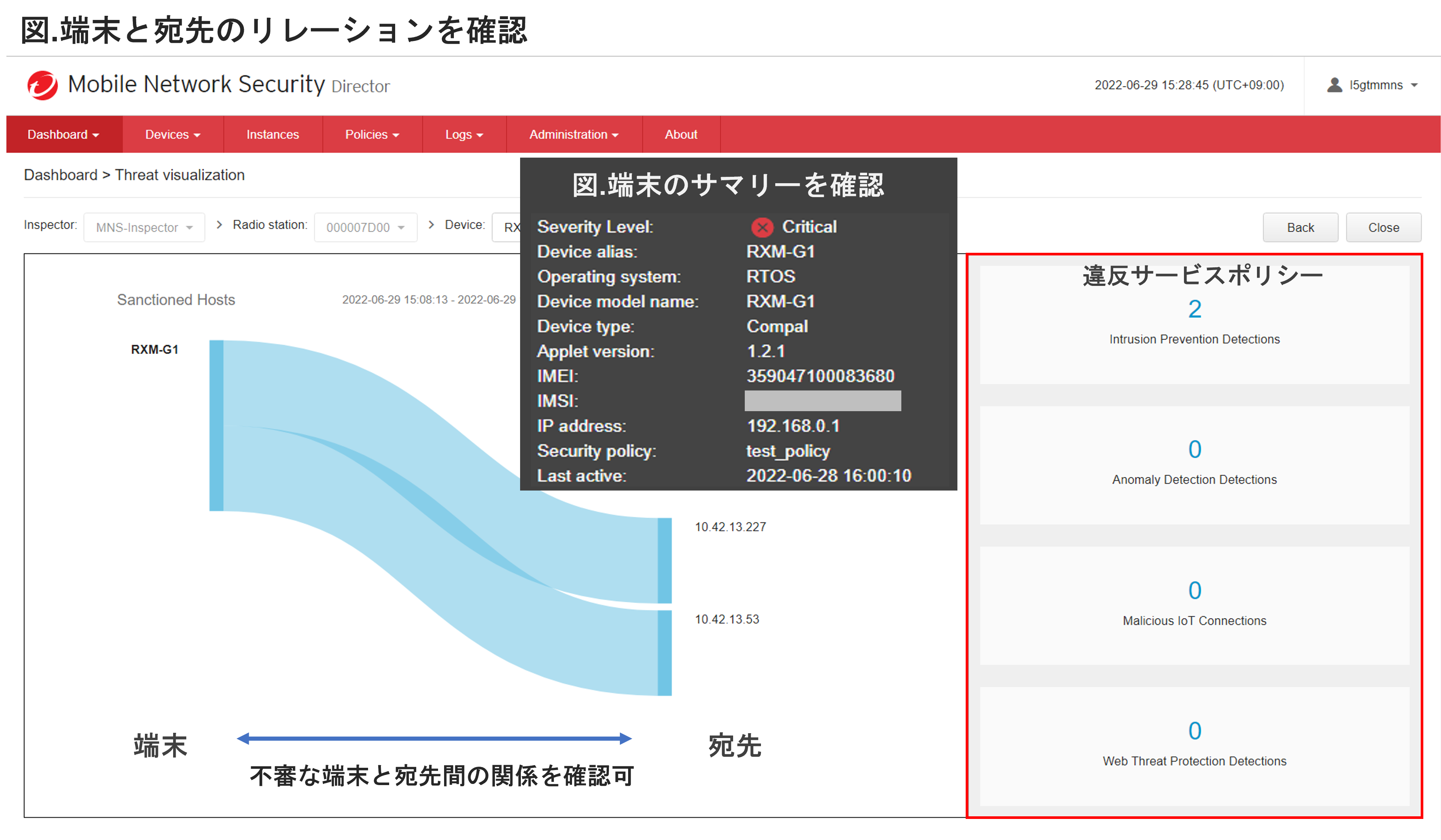Click the Back button
The width and height of the screenshot is (1441, 840).
tap(1300, 228)
